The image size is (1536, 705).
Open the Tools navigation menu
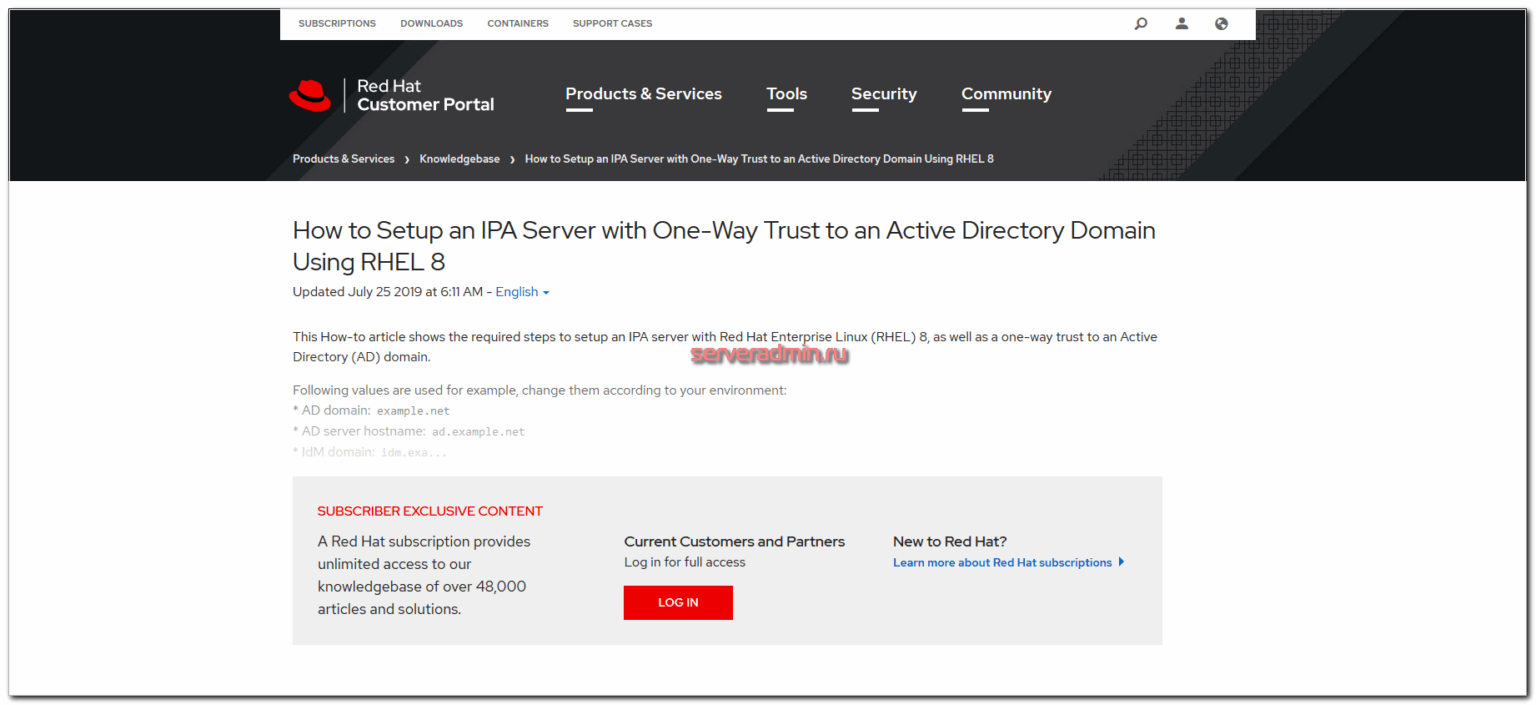(x=786, y=93)
